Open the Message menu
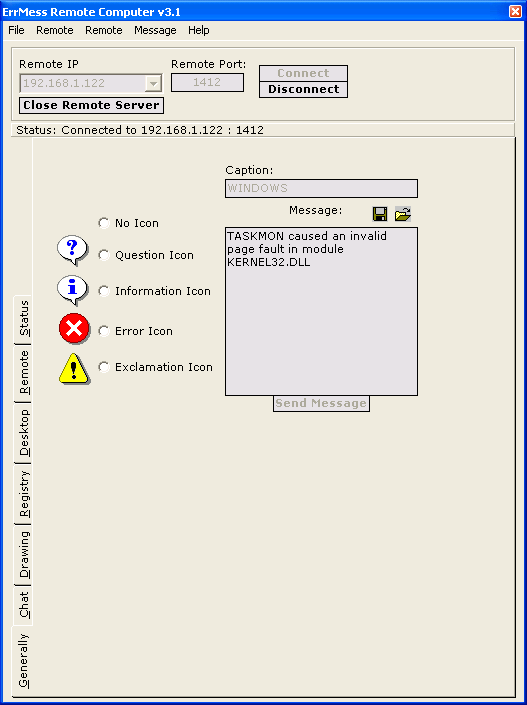Screen dimensions: 527x705 click(x=155, y=30)
